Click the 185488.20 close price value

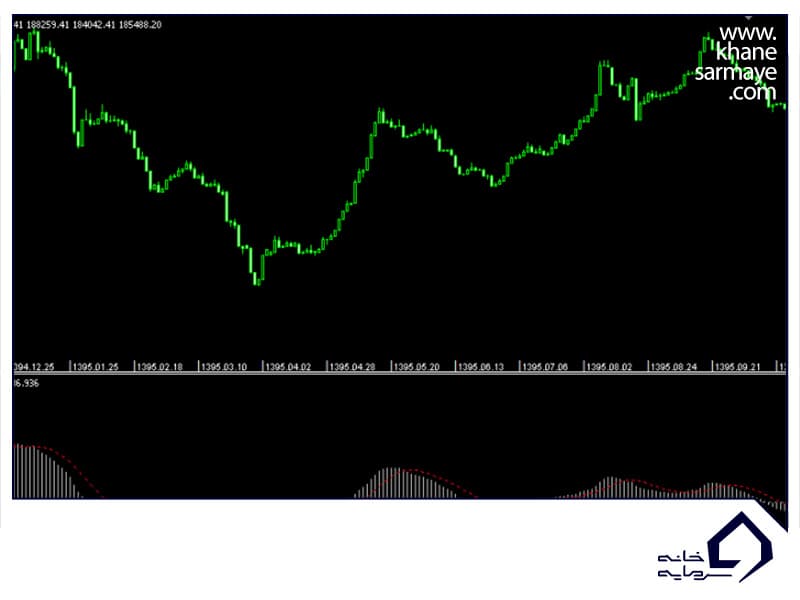140,24
